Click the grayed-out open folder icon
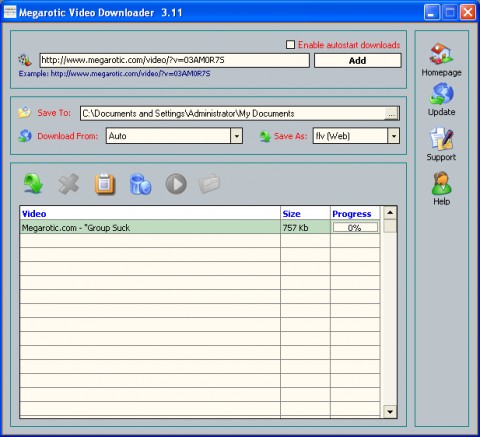 209,184
